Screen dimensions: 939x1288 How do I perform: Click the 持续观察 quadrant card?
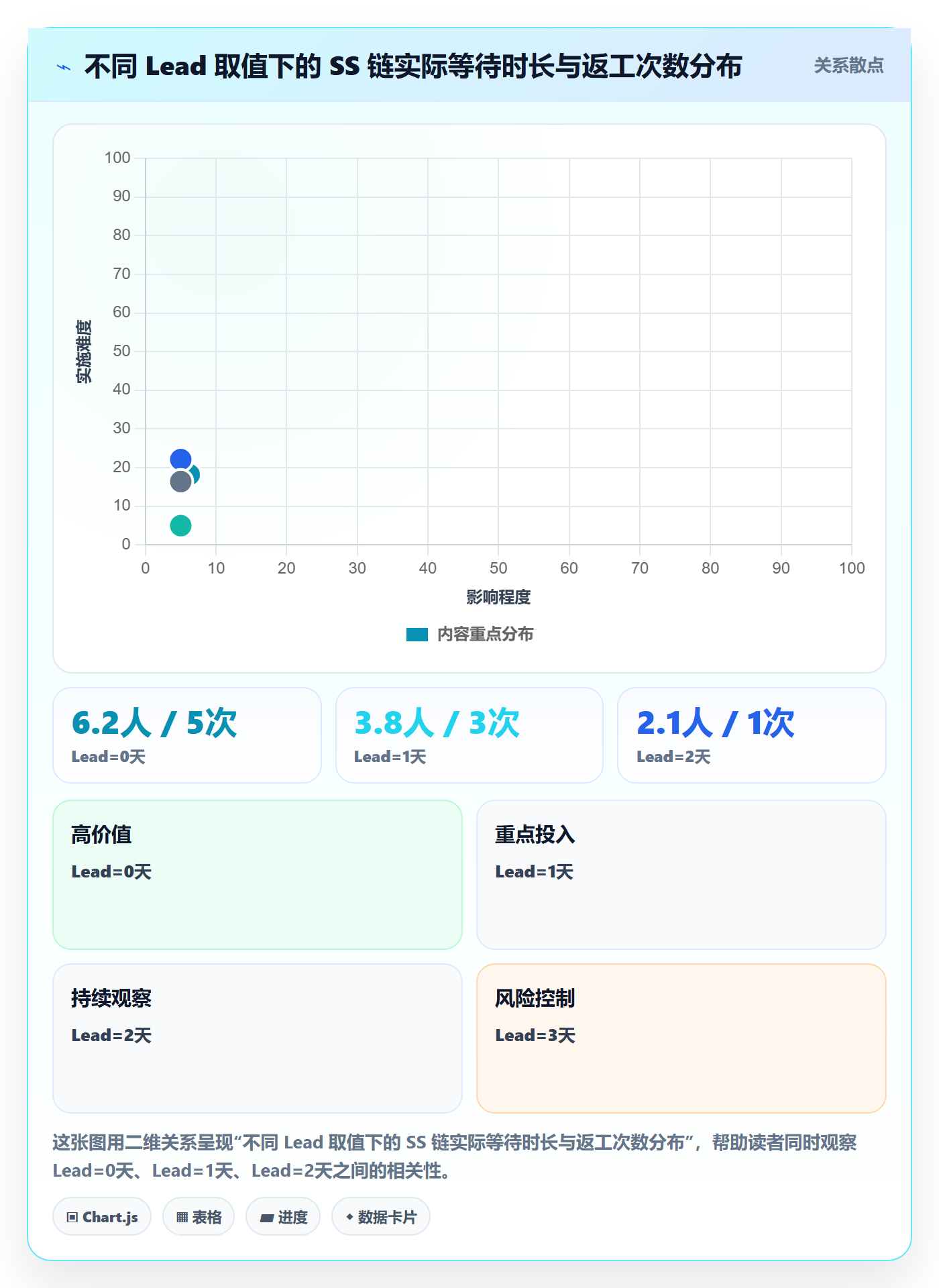pyautogui.click(x=258, y=1038)
